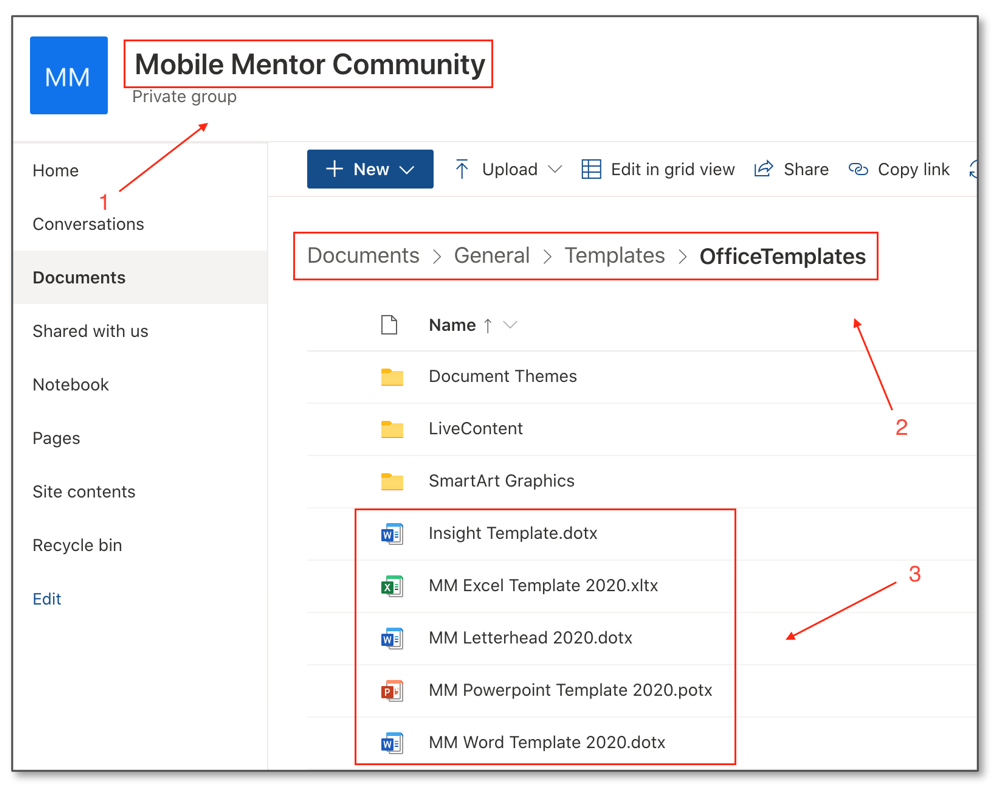The image size is (999, 792).
Task: Click the Mobile Mentor Community site title
Action: tap(310, 64)
